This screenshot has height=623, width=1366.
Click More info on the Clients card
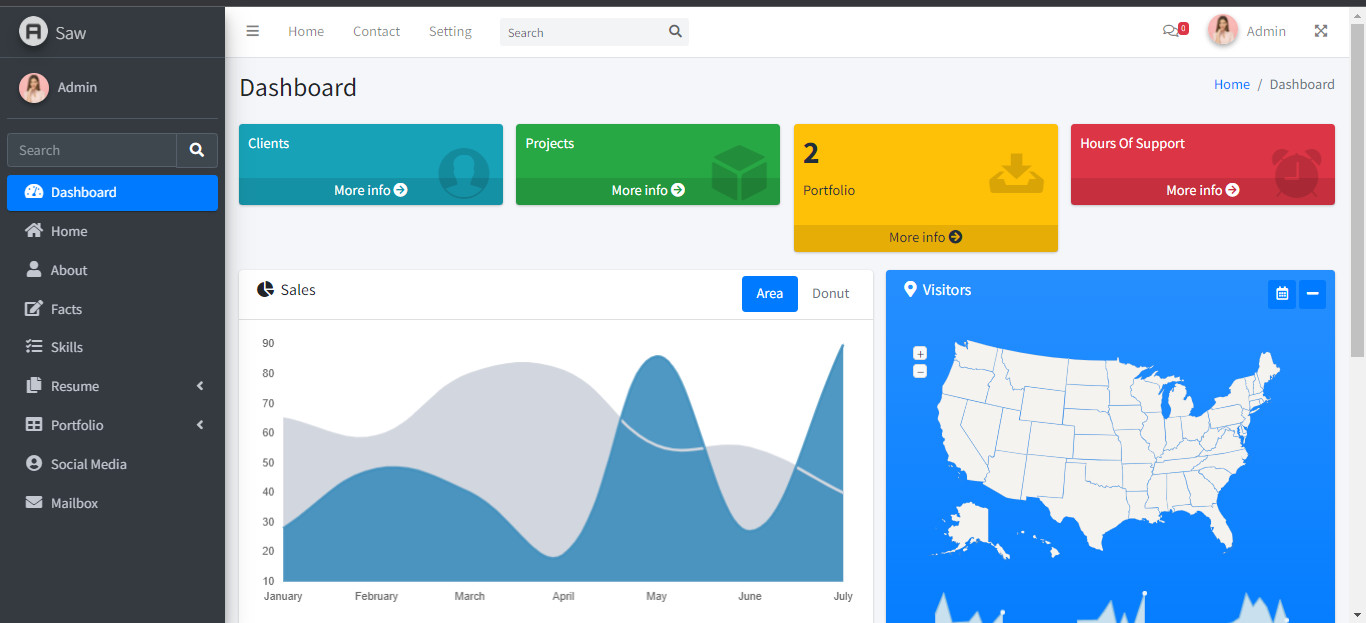pyautogui.click(x=371, y=190)
